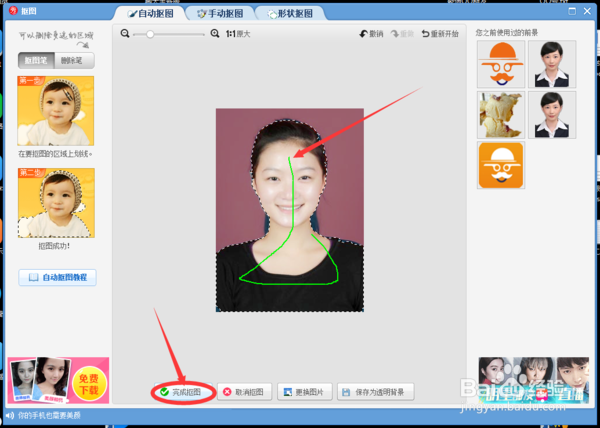600x428 pixels.
Task: Click the 抠图 app logo icon
Action: (13, 10)
